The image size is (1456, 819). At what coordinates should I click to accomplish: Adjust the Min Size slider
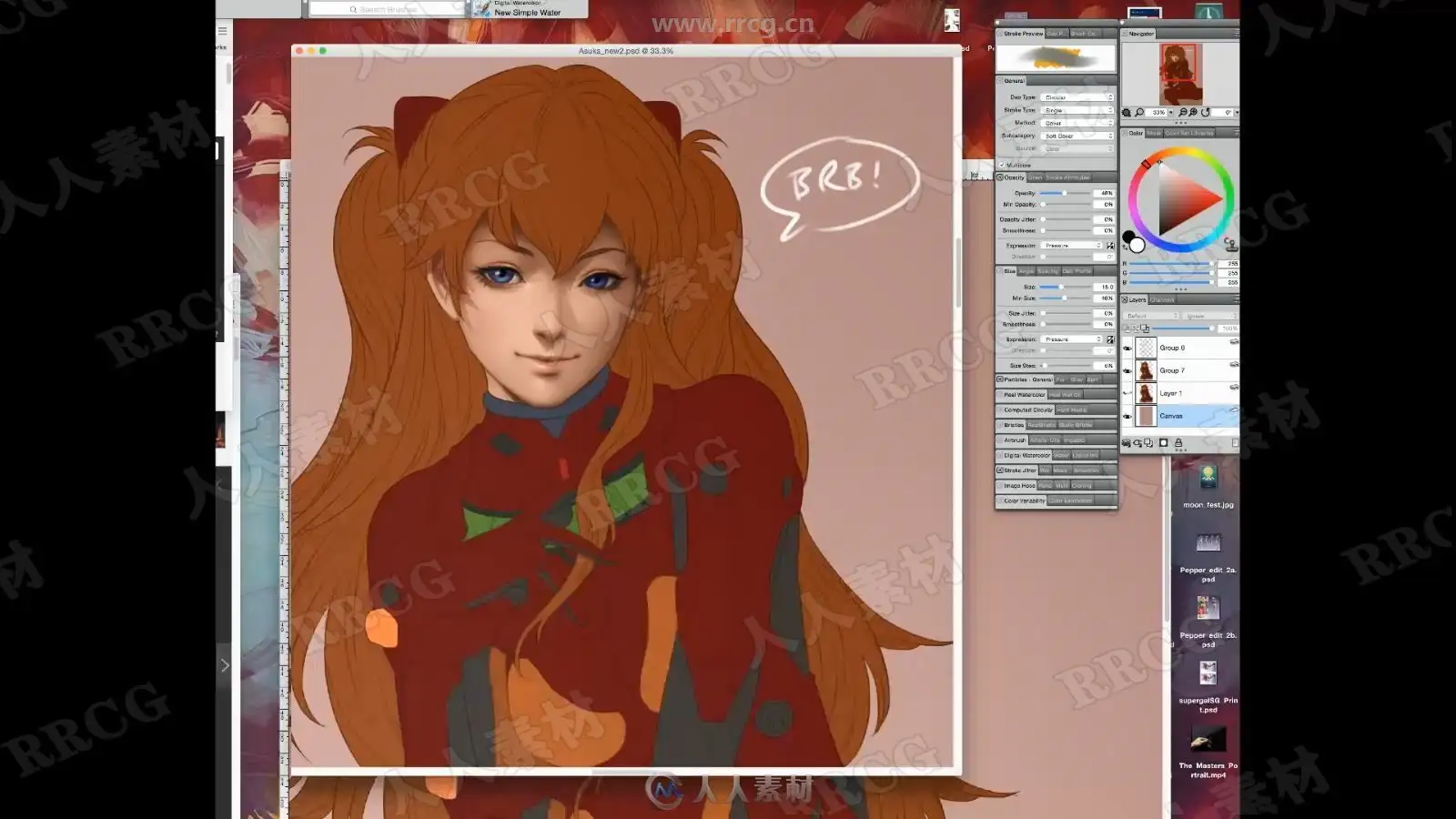pos(1066,298)
